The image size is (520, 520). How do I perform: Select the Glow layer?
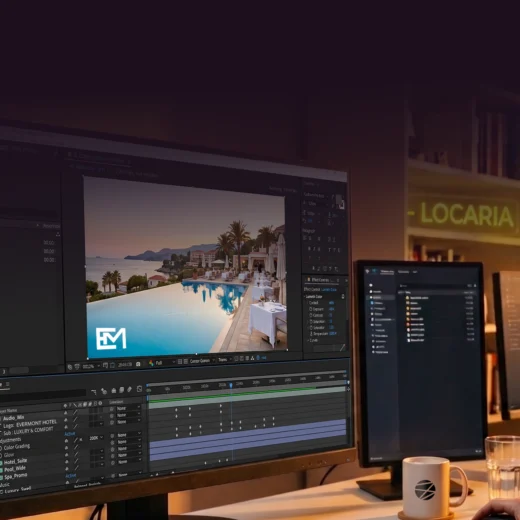click(x=9, y=455)
